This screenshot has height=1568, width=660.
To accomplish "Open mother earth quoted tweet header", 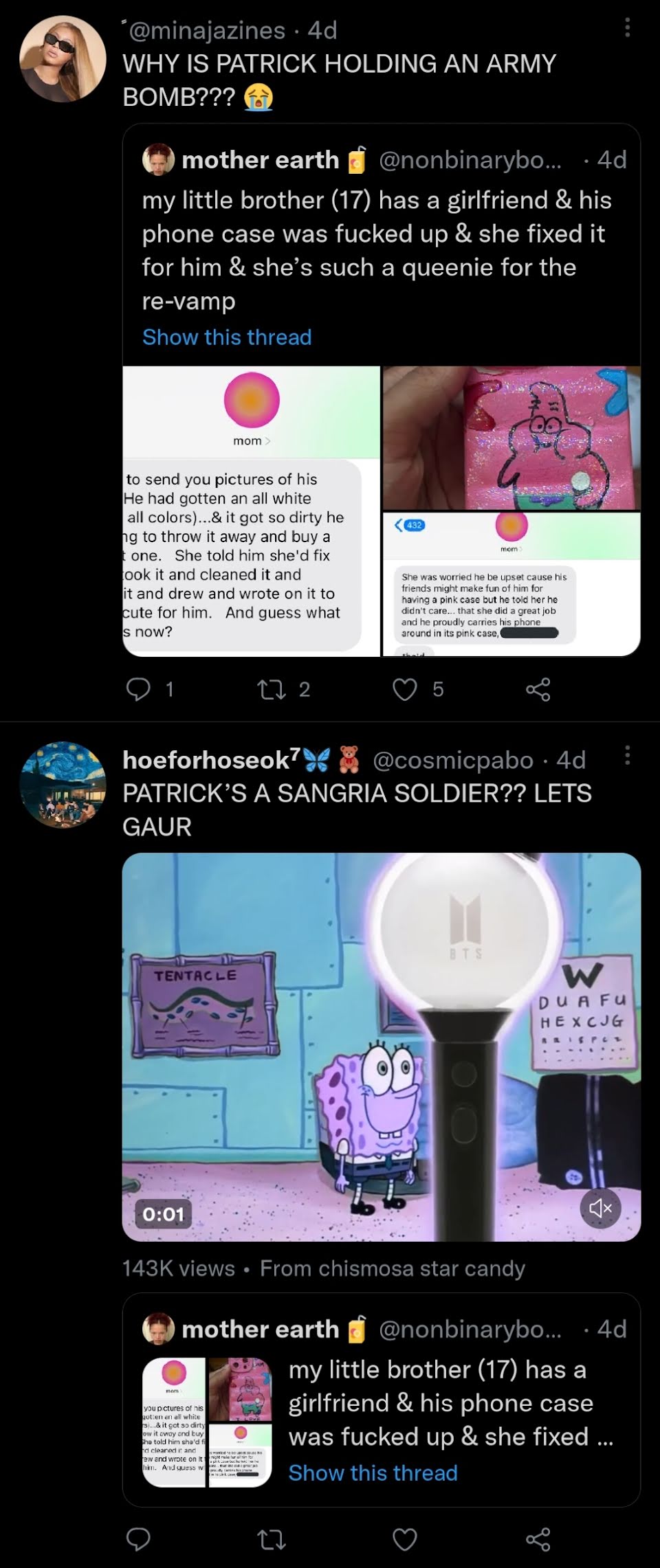I will pyautogui.click(x=384, y=160).
